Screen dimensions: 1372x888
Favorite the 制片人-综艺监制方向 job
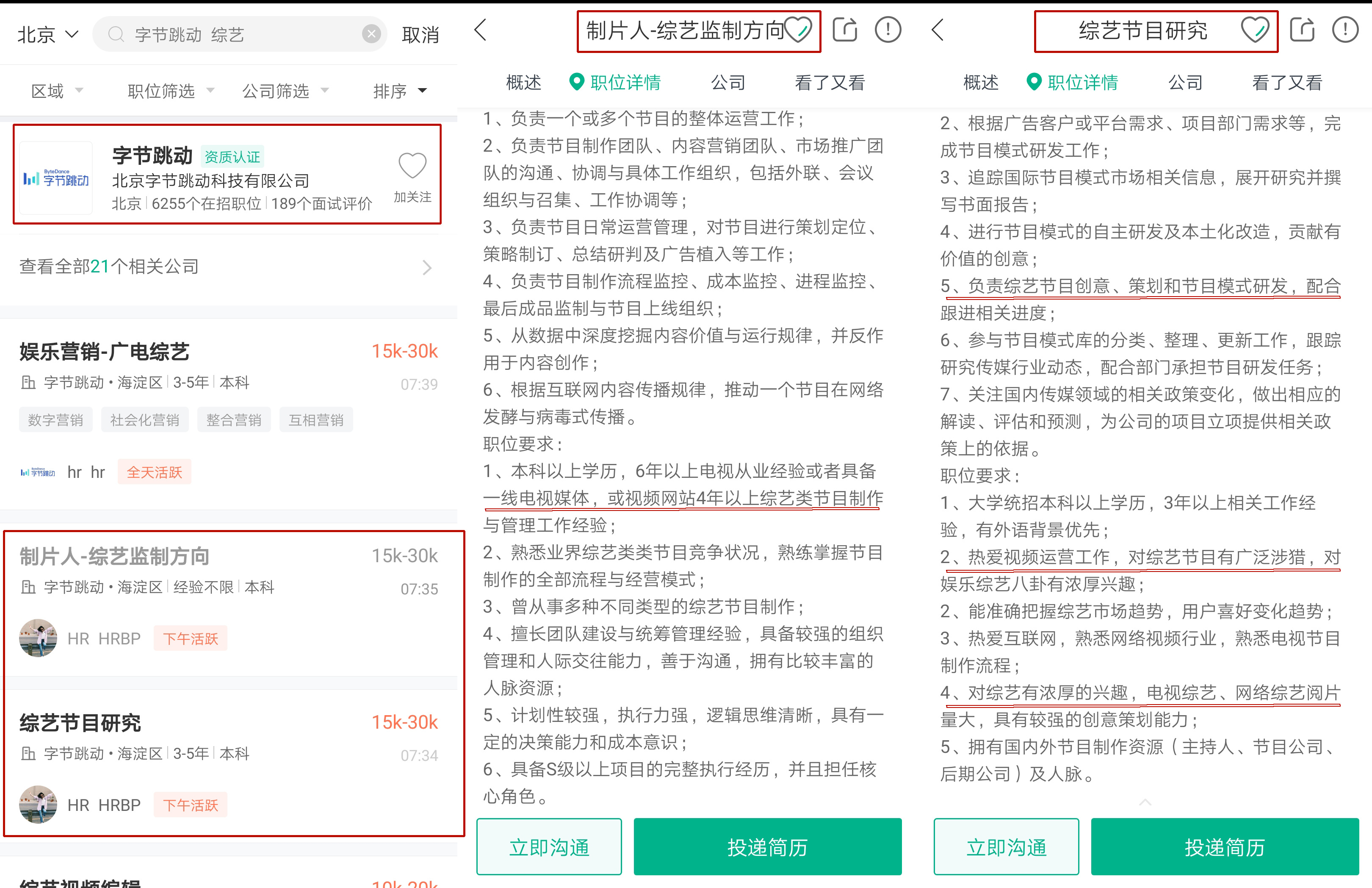799,30
